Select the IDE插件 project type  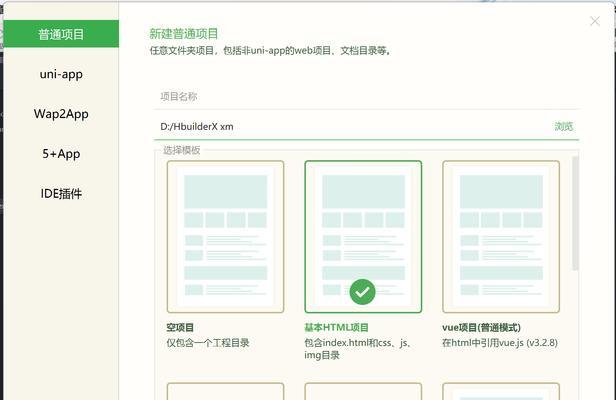61,193
